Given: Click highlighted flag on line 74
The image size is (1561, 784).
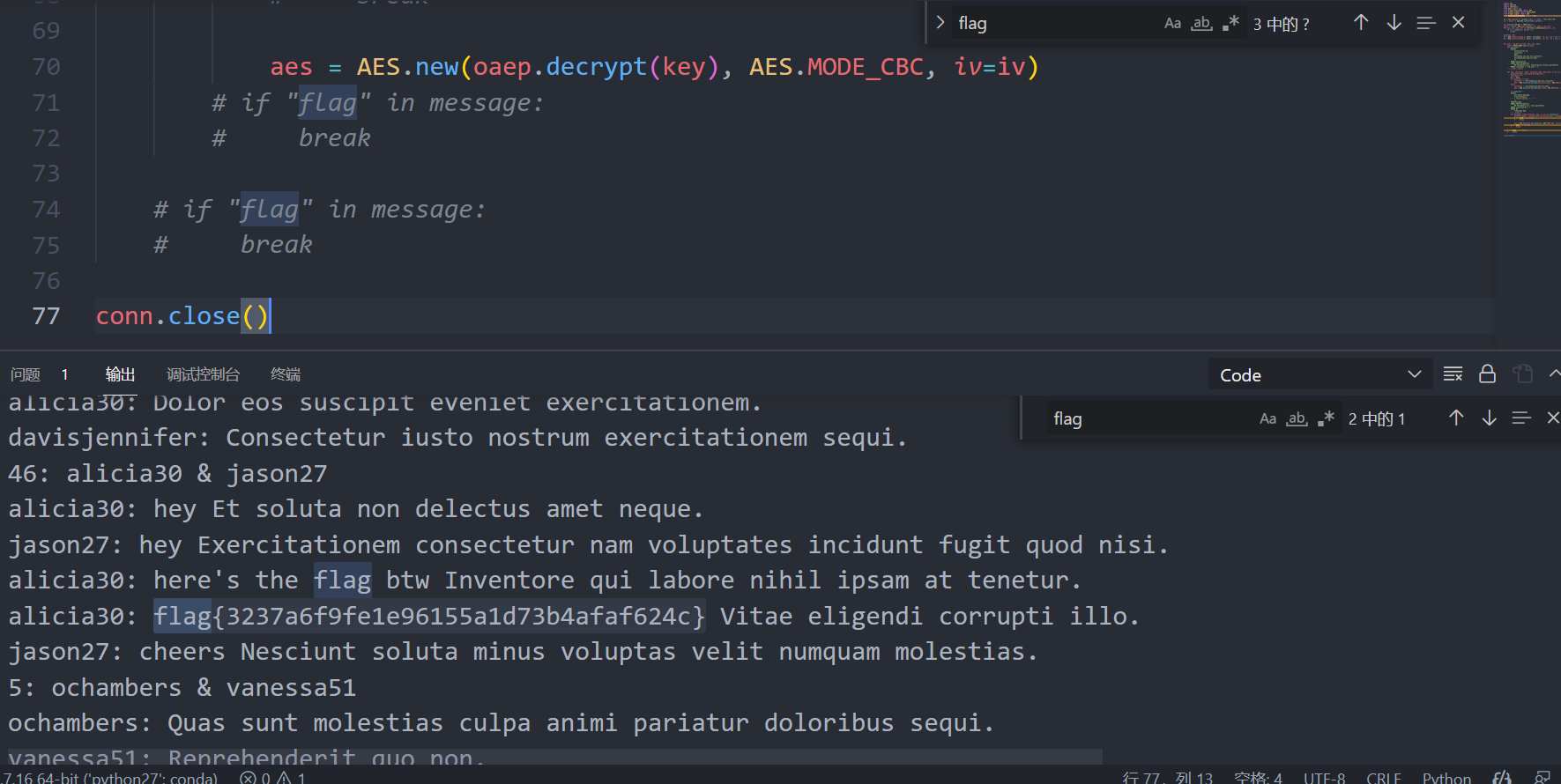Looking at the screenshot, I should tap(269, 210).
